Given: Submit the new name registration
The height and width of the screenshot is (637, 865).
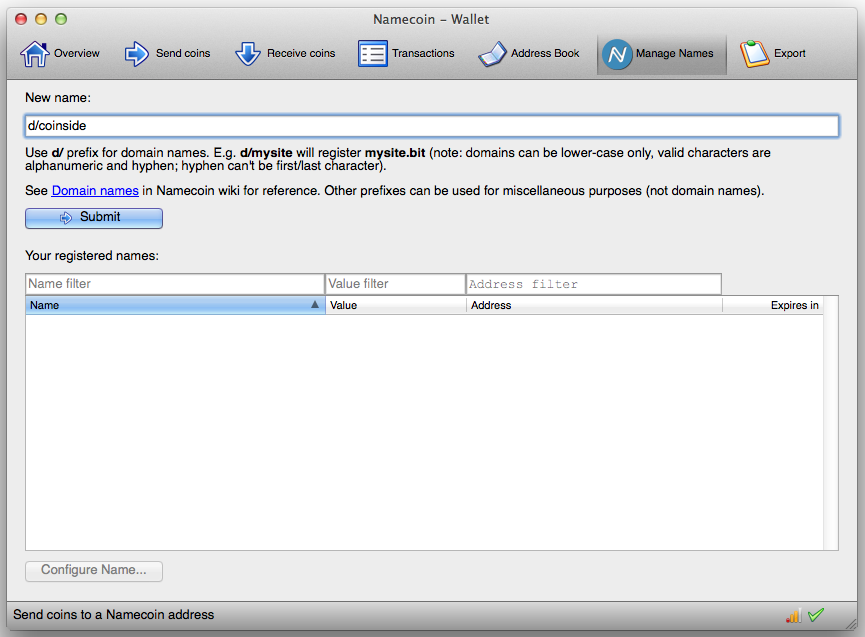Looking at the screenshot, I should point(94,218).
